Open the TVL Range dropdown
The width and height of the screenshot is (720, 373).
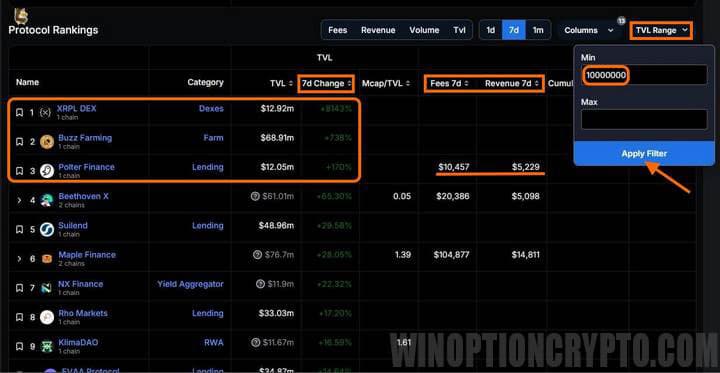click(x=661, y=30)
